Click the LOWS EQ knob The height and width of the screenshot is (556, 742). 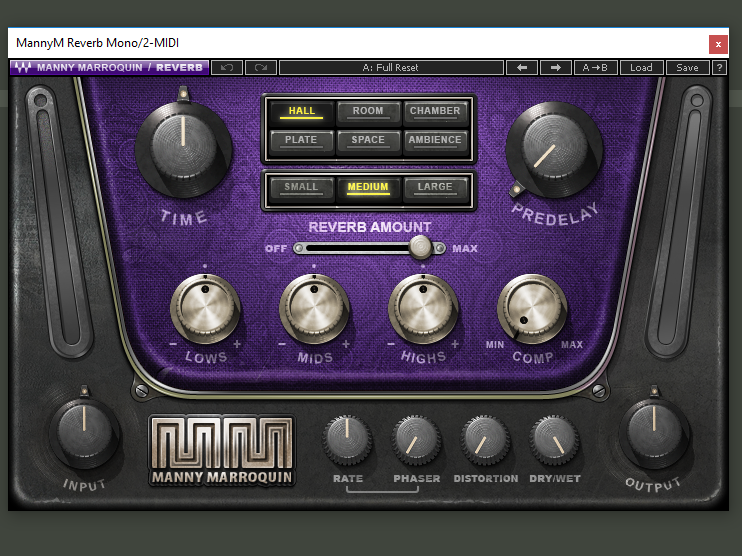[205, 308]
